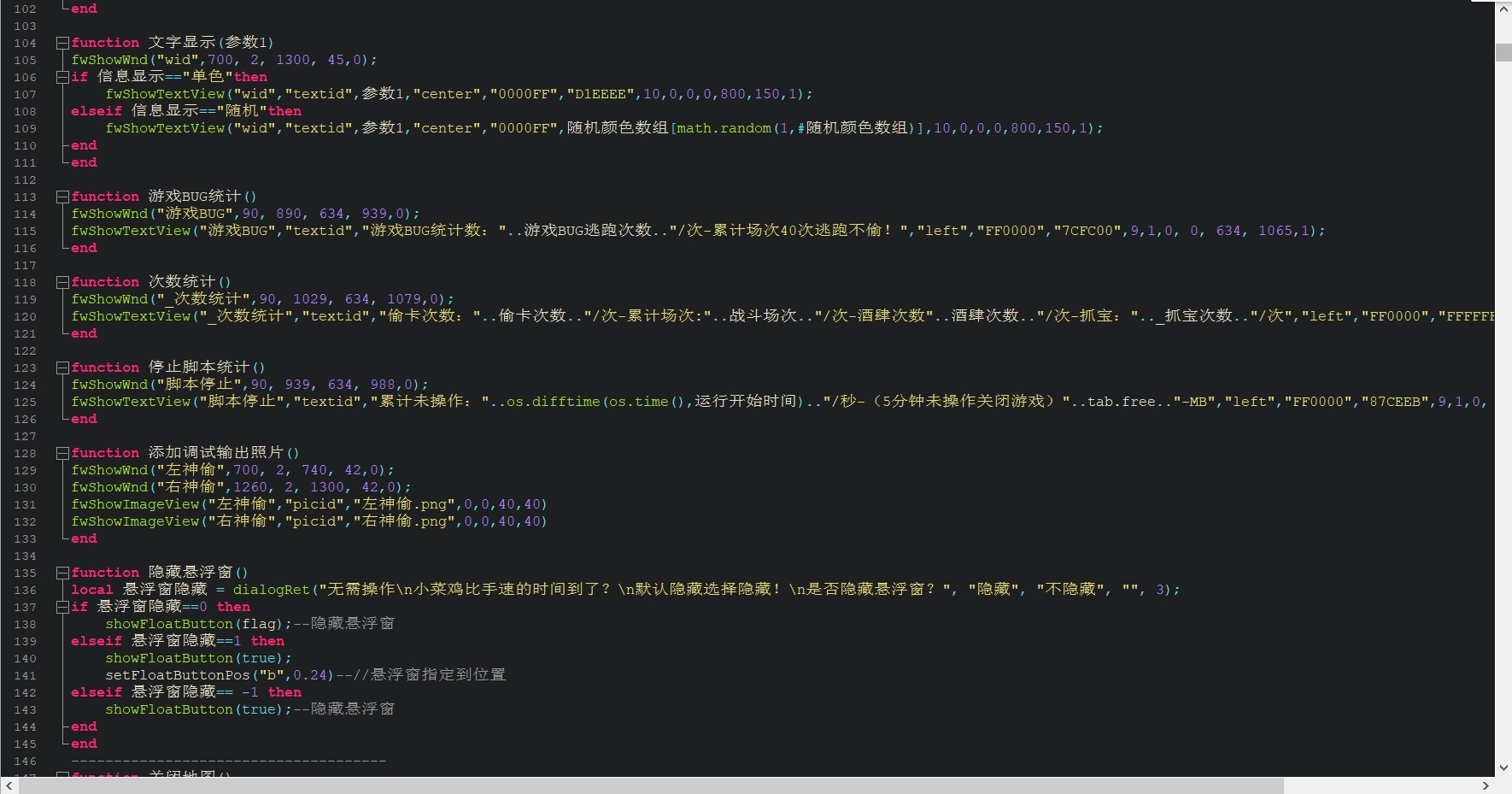
Task: Click the horizontal scrollbar left arrow
Action: click(9, 785)
